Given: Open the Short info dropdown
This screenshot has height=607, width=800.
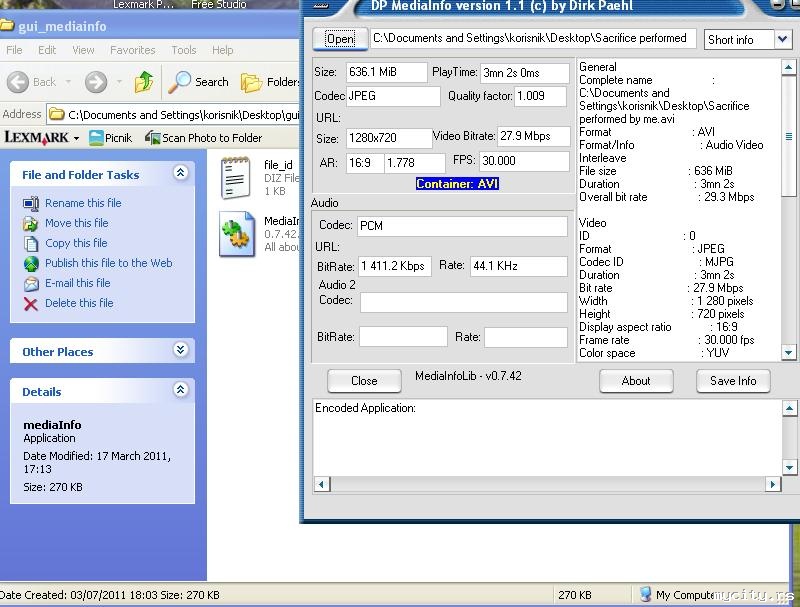Looking at the screenshot, I should click(781, 40).
